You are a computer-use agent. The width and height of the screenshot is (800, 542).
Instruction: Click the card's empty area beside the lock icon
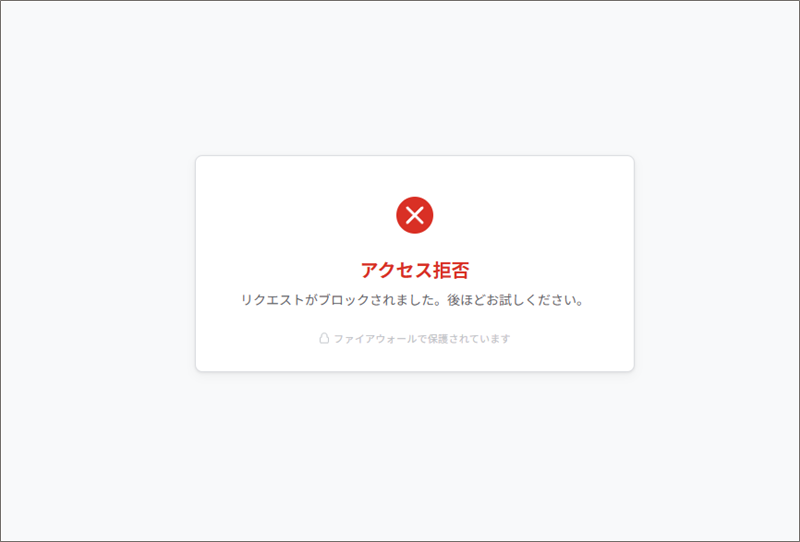pyautogui.click(x=258, y=338)
